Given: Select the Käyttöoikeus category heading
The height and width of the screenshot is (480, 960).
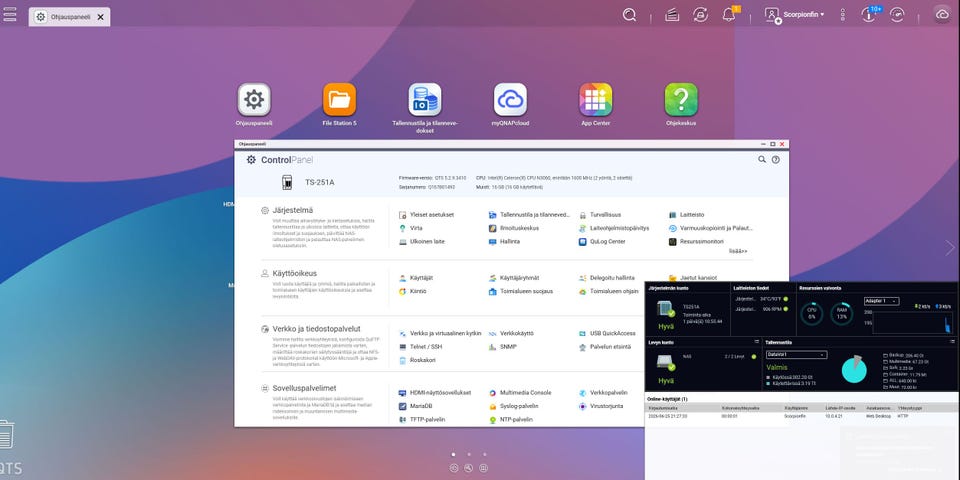Looking at the screenshot, I should click(294, 273).
